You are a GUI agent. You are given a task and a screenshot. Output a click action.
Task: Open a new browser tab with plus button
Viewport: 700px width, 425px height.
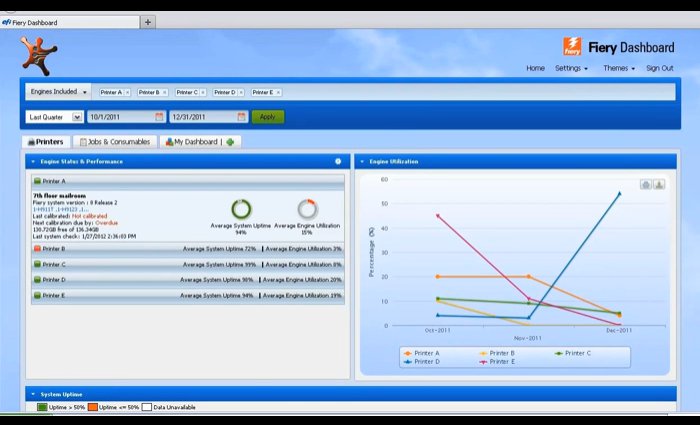[x=148, y=22]
